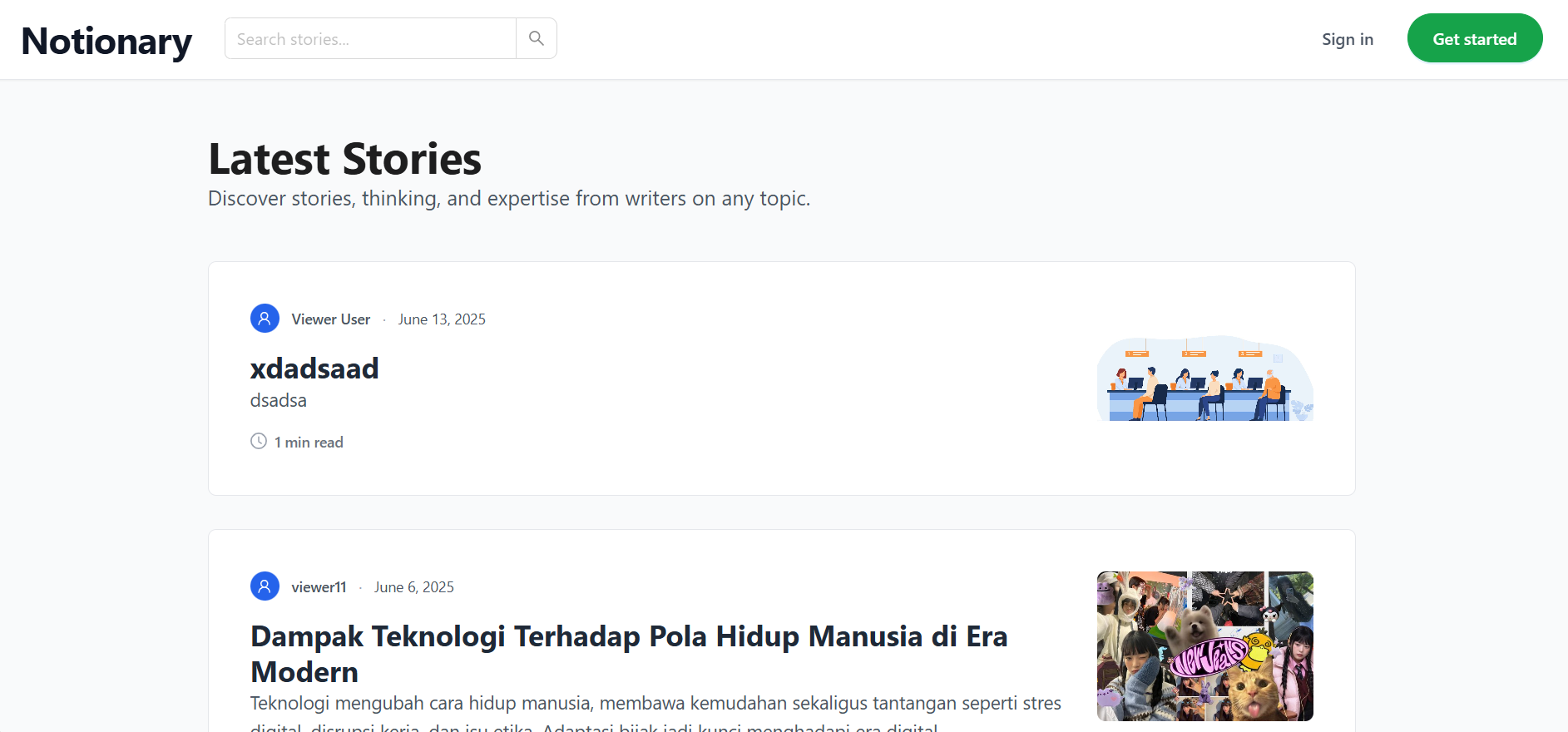Click the June 6, 2025 date
The image size is (1568, 732).
pos(414,587)
